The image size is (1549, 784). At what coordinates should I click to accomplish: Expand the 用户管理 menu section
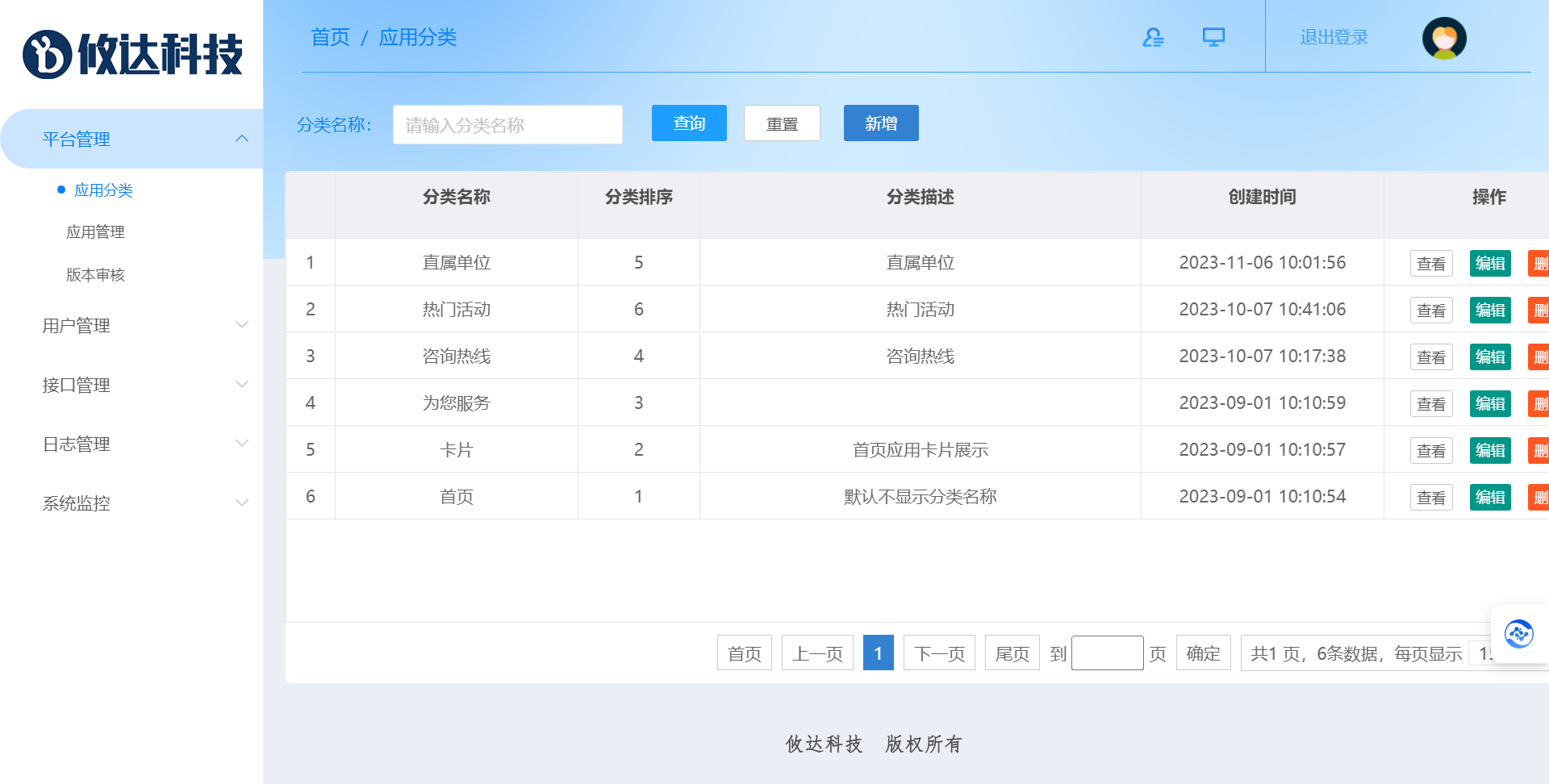click(132, 325)
